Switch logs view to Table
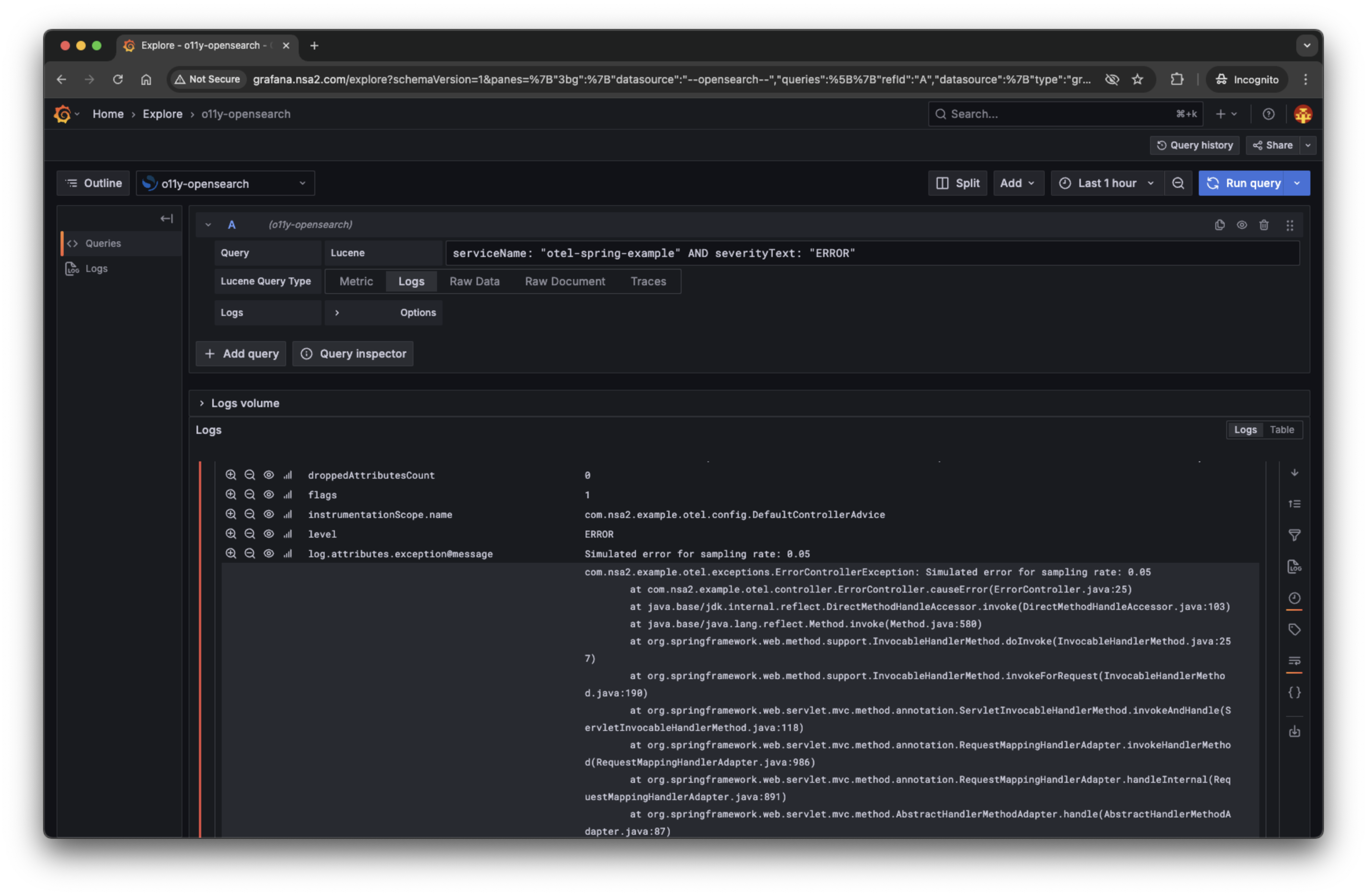1367x896 pixels. click(x=1281, y=430)
